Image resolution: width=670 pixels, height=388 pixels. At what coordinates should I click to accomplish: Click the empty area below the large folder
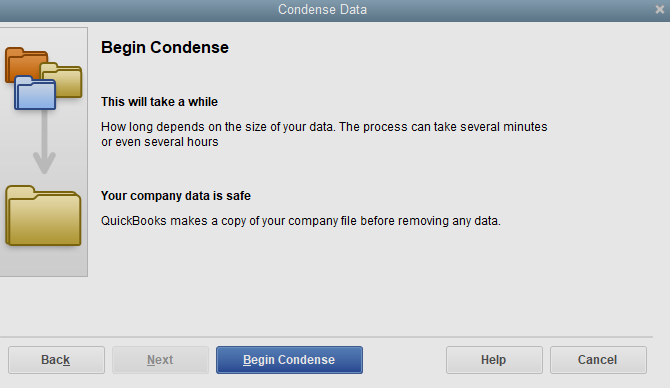click(x=43, y=262)
